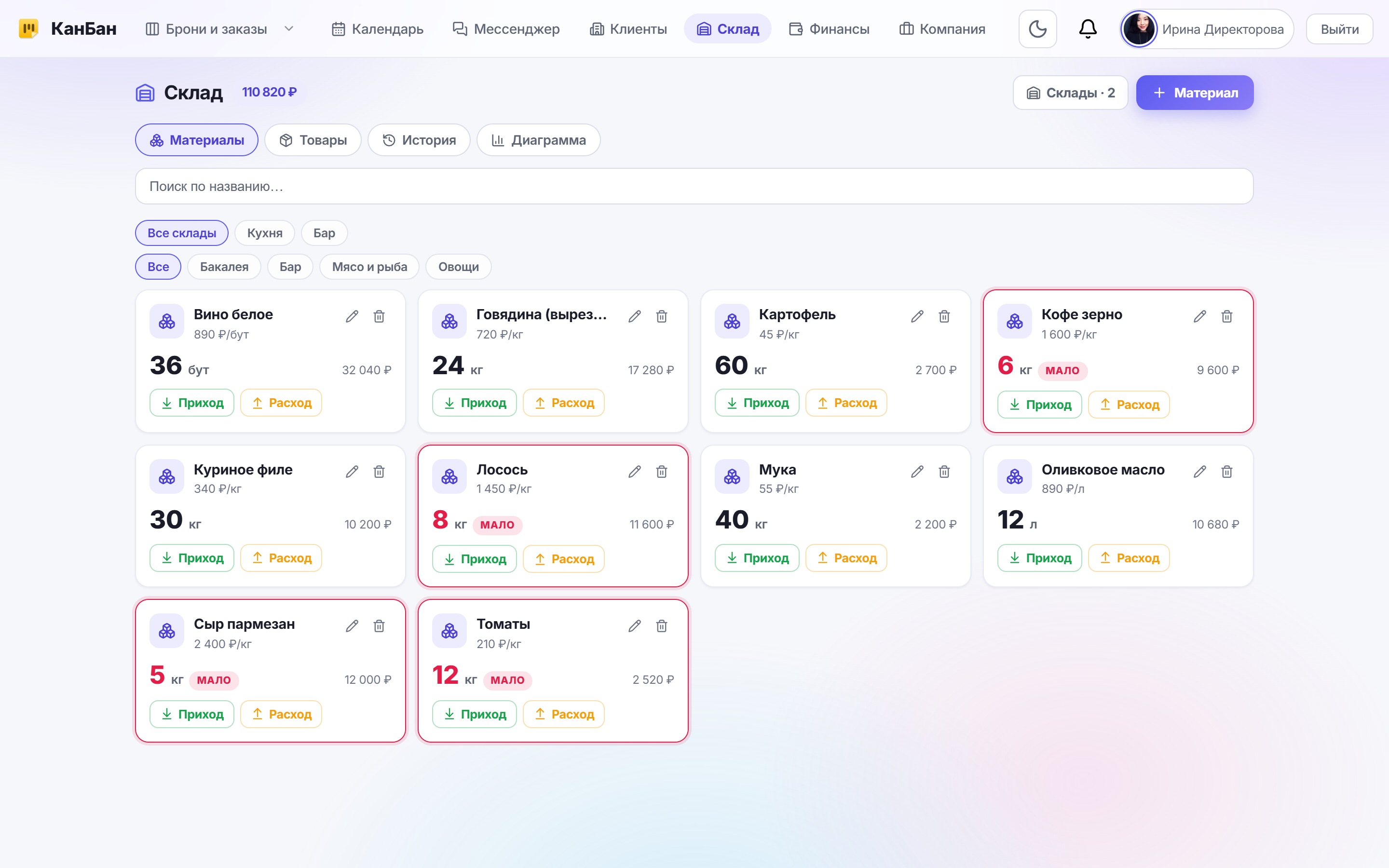Click Приход on the Томаты card
The height and width of the screenshot is (868, 1389).
click(x=474, y=714)
